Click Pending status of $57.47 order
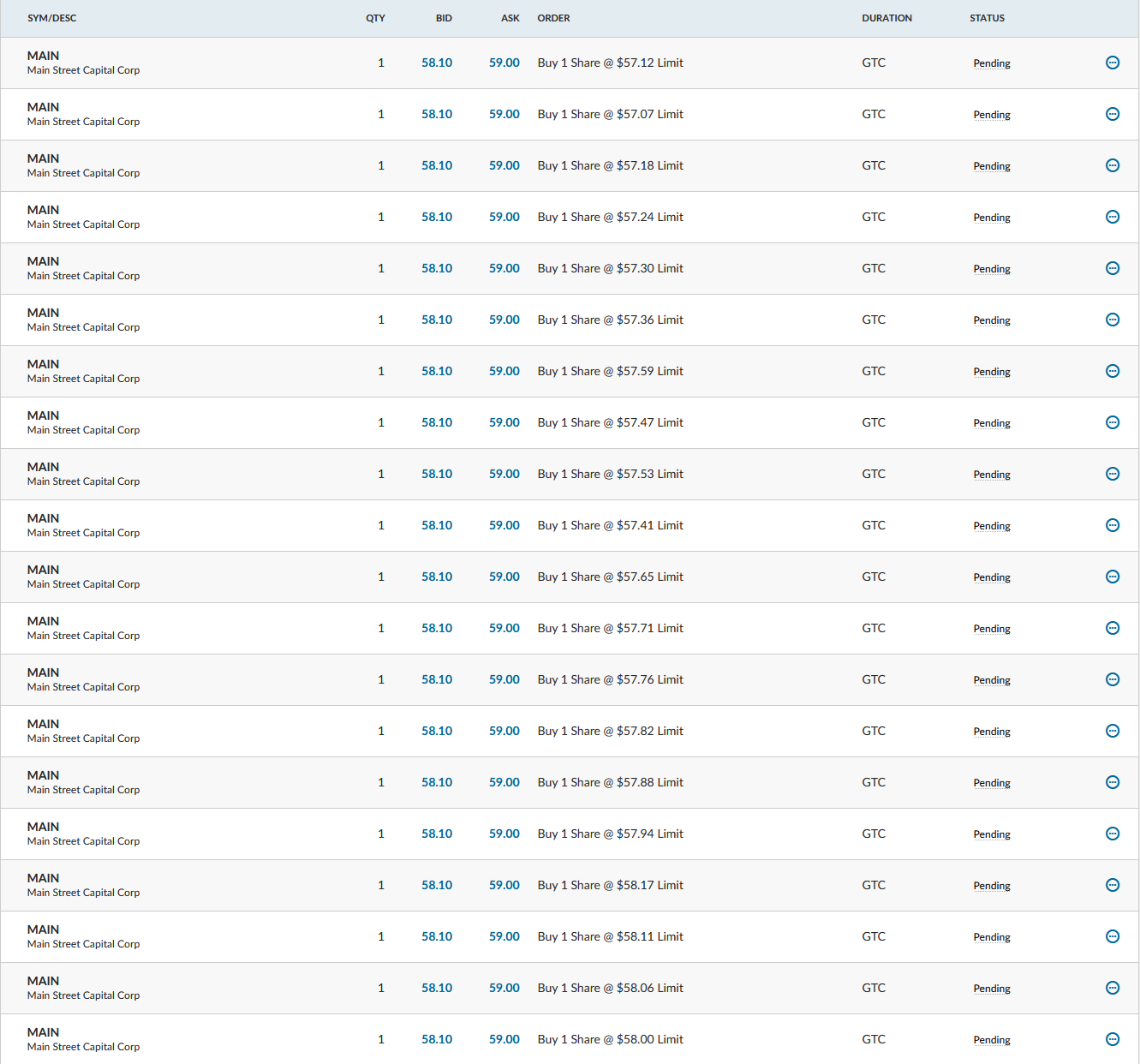Screen dimensions: 1140x1064 [x=992, y=423]
